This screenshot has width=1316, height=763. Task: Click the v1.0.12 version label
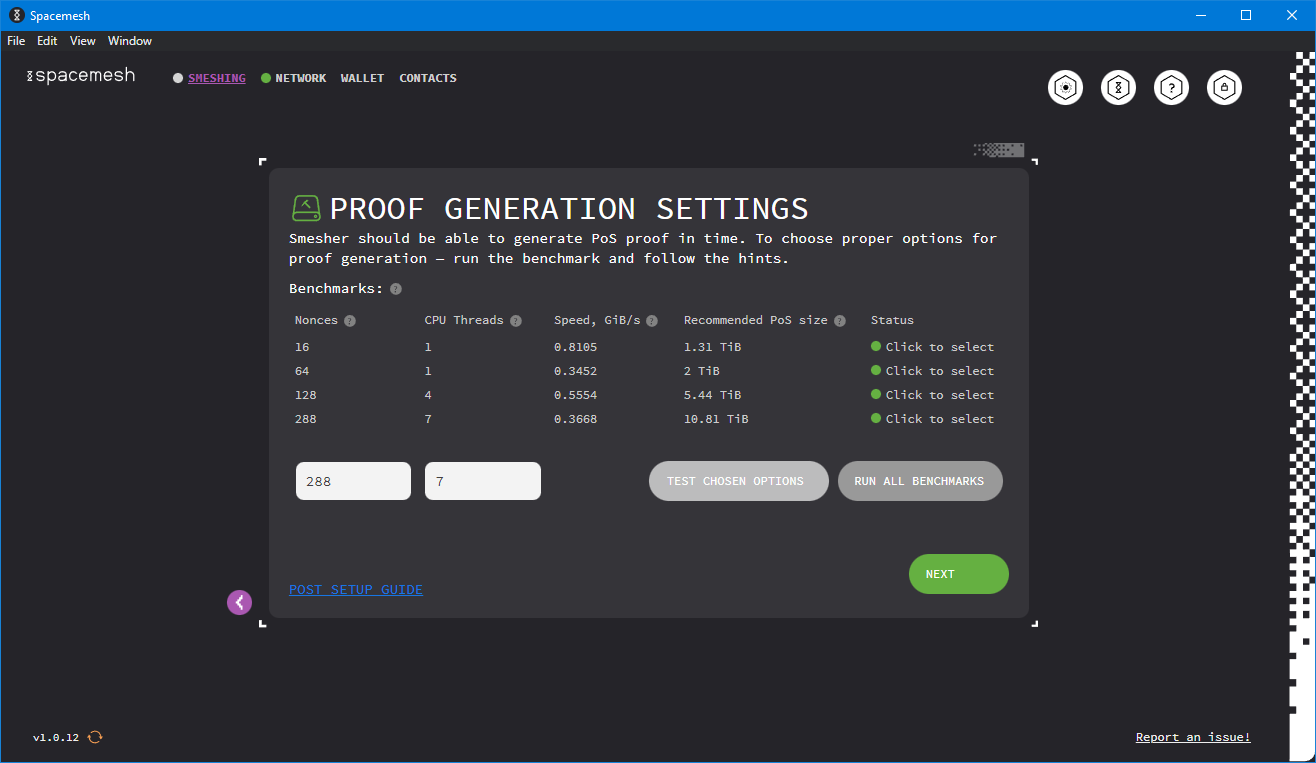(56, 737)
